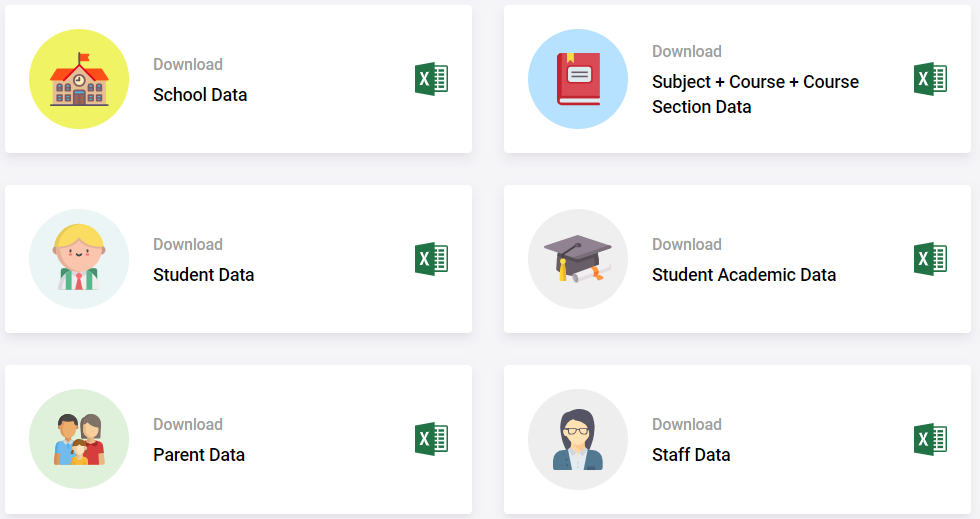Click the red book icon
The image size is (980, 519).
click(578, 79)
